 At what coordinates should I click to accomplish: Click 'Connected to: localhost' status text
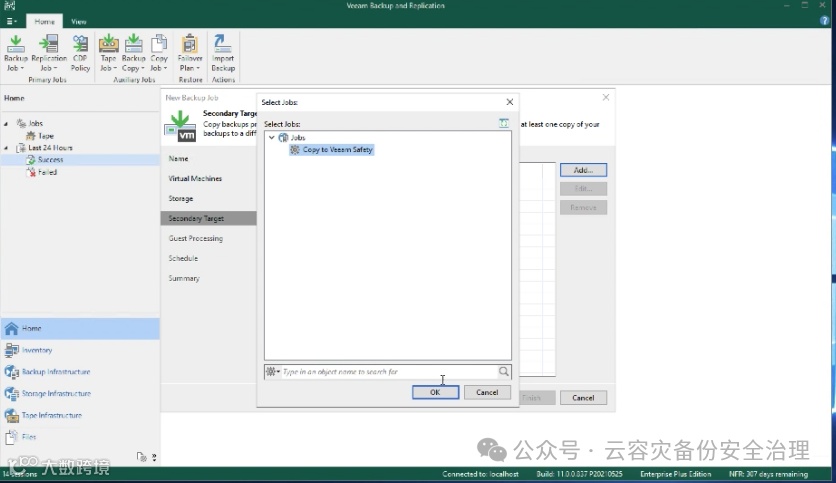pyautogui.click(x=480, y=474)
